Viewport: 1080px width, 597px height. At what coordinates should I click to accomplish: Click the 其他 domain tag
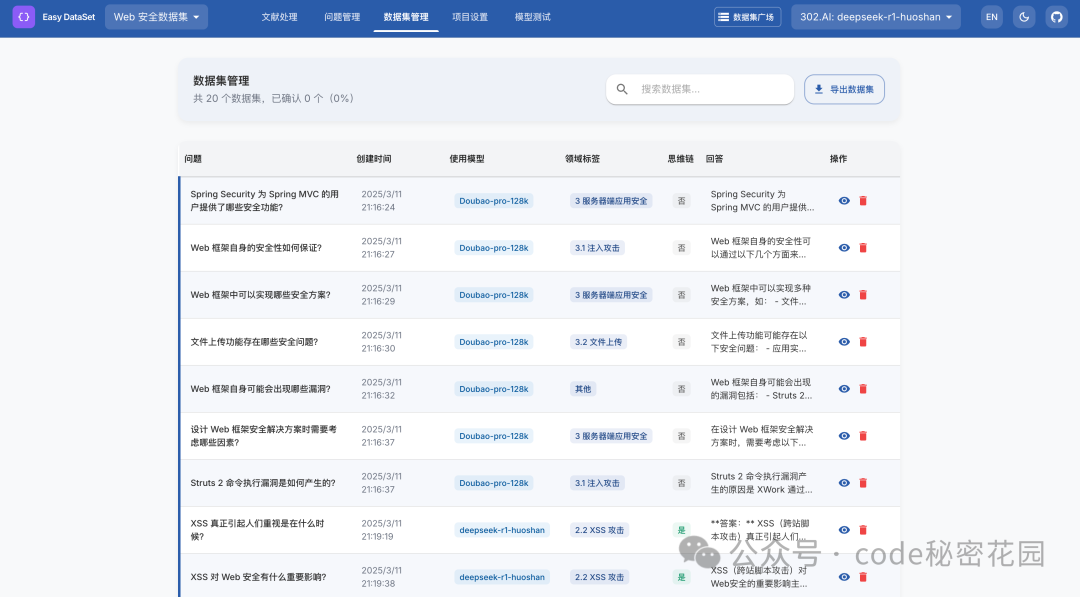coord(583,389)
